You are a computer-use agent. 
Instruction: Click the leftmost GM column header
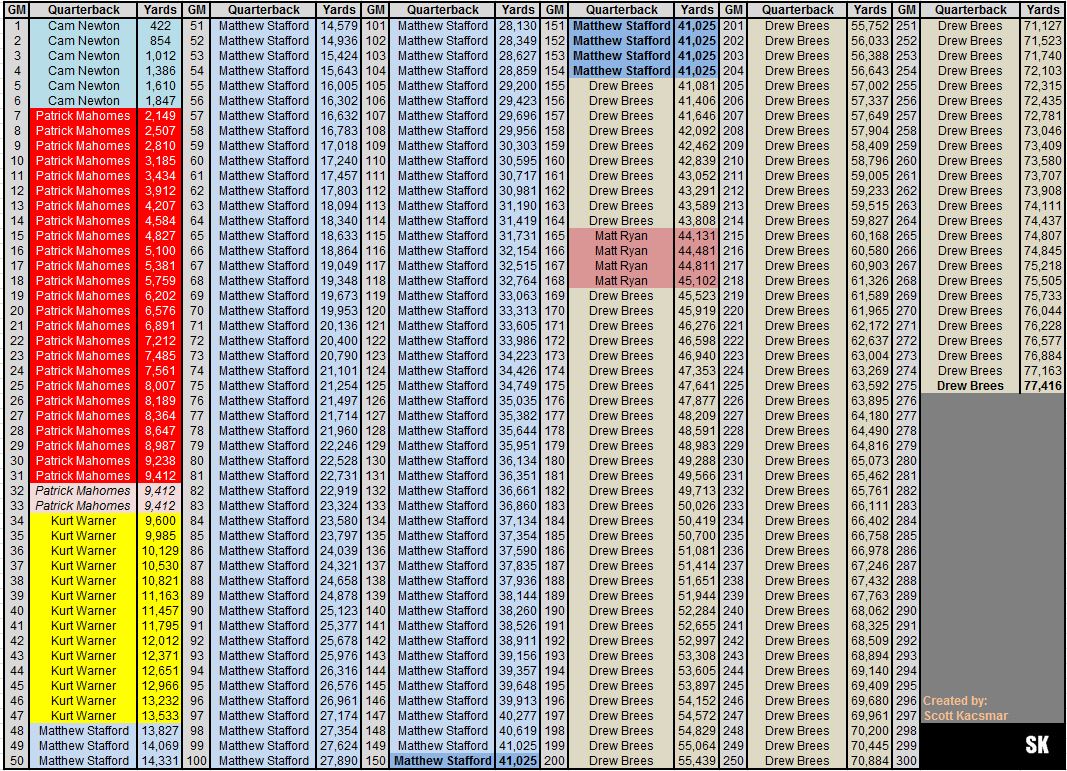click(x=16, y=10)
